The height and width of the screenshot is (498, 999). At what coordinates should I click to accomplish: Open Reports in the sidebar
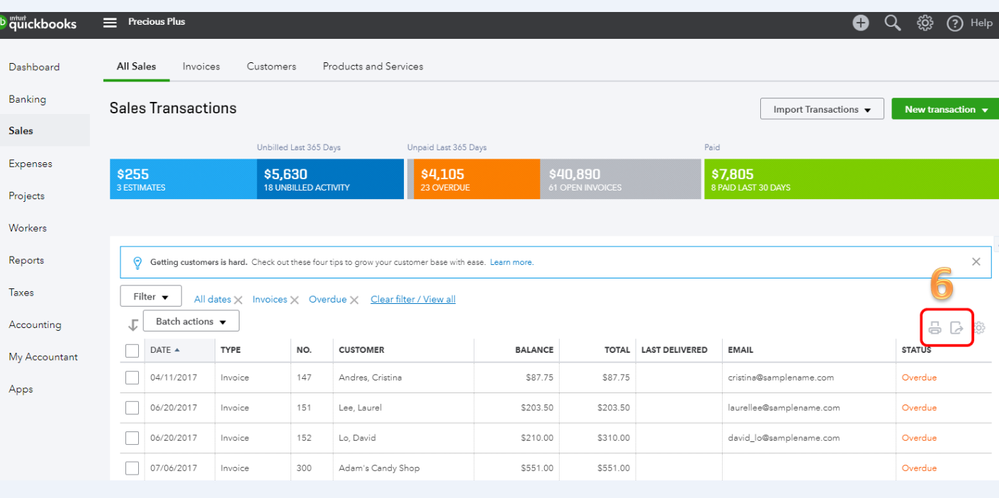click(26, 260)
